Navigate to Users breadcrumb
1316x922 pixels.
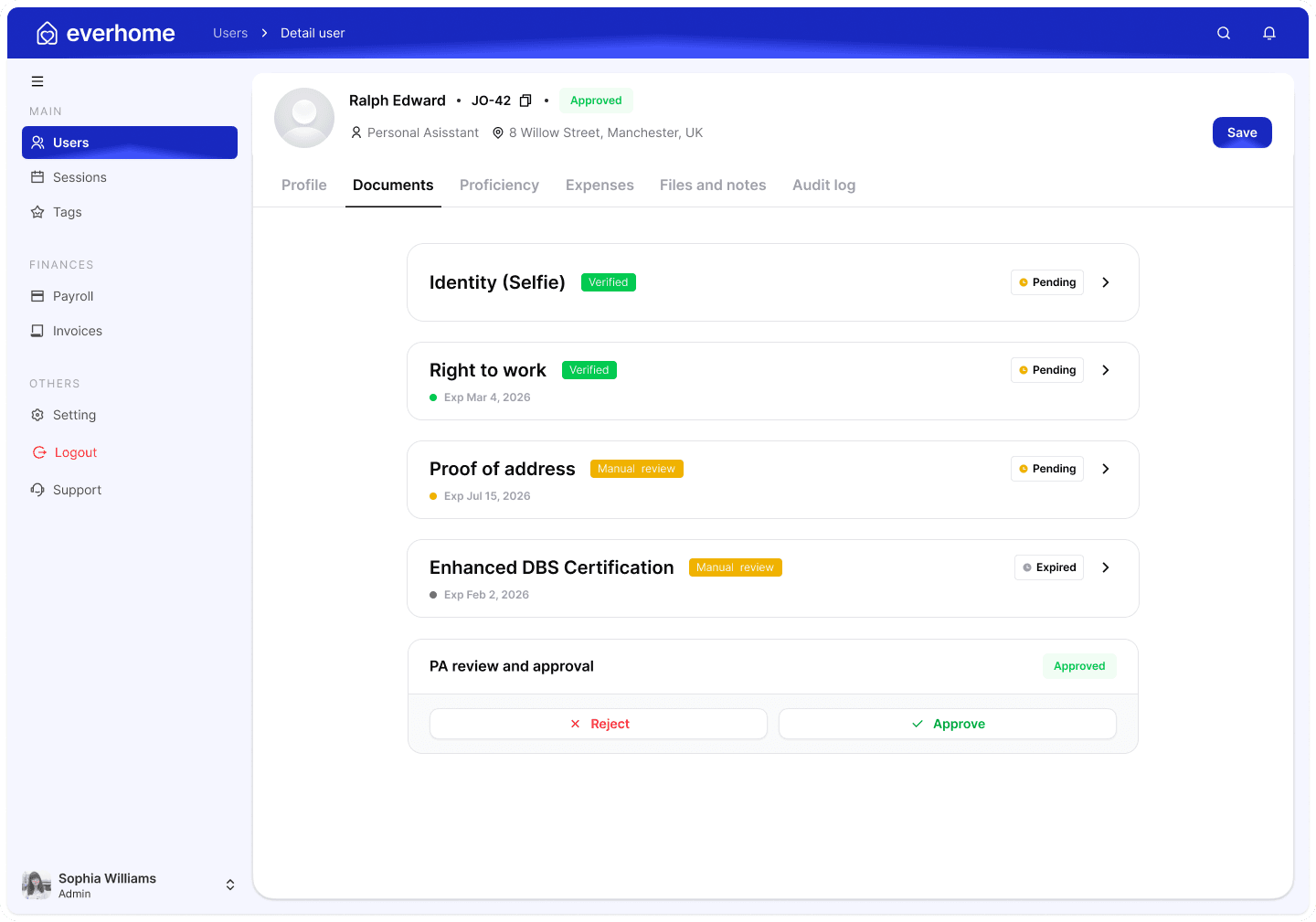(230, 33)
